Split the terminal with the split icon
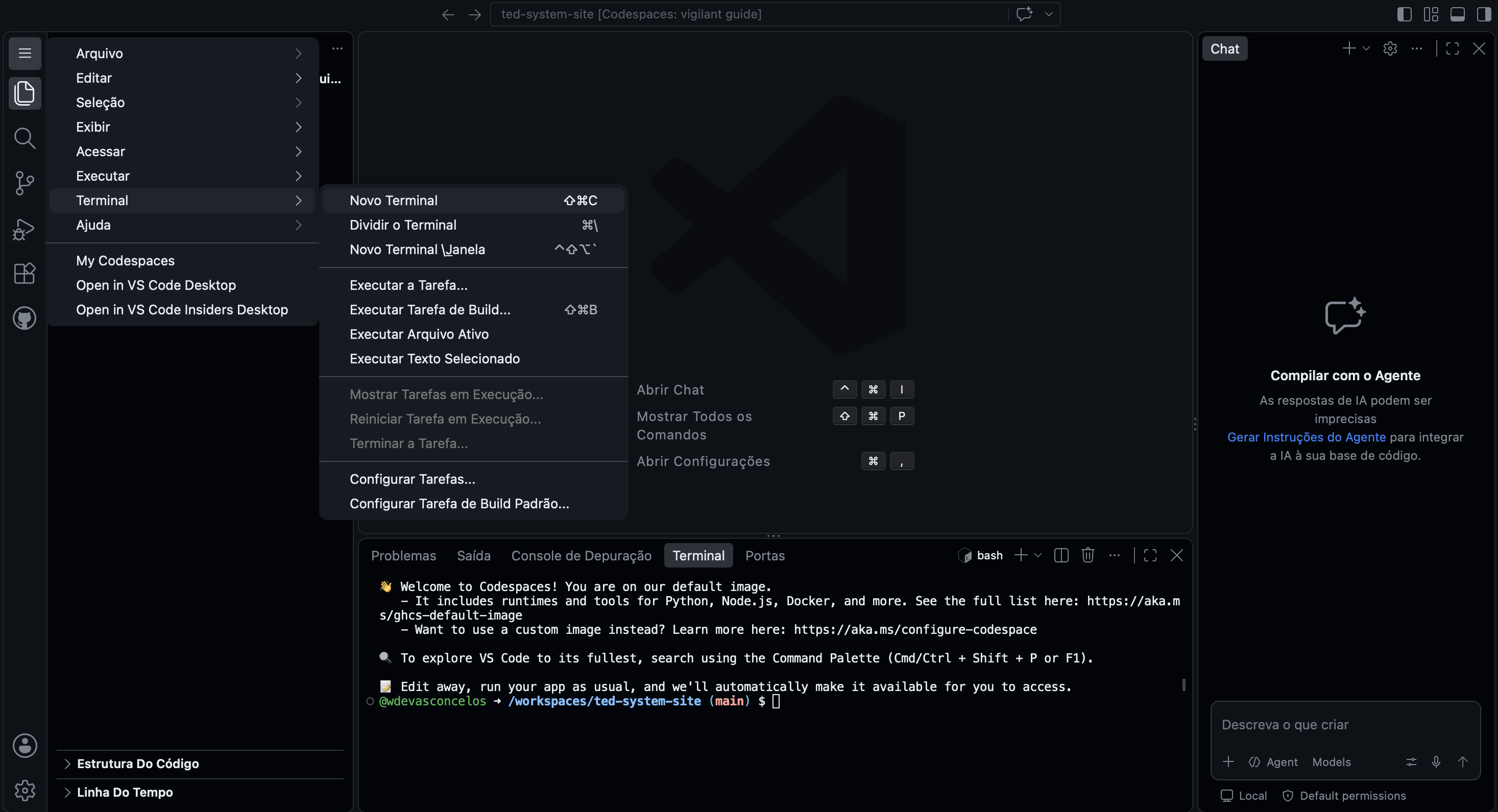The image size is (1498, 812). [1061, 556]
